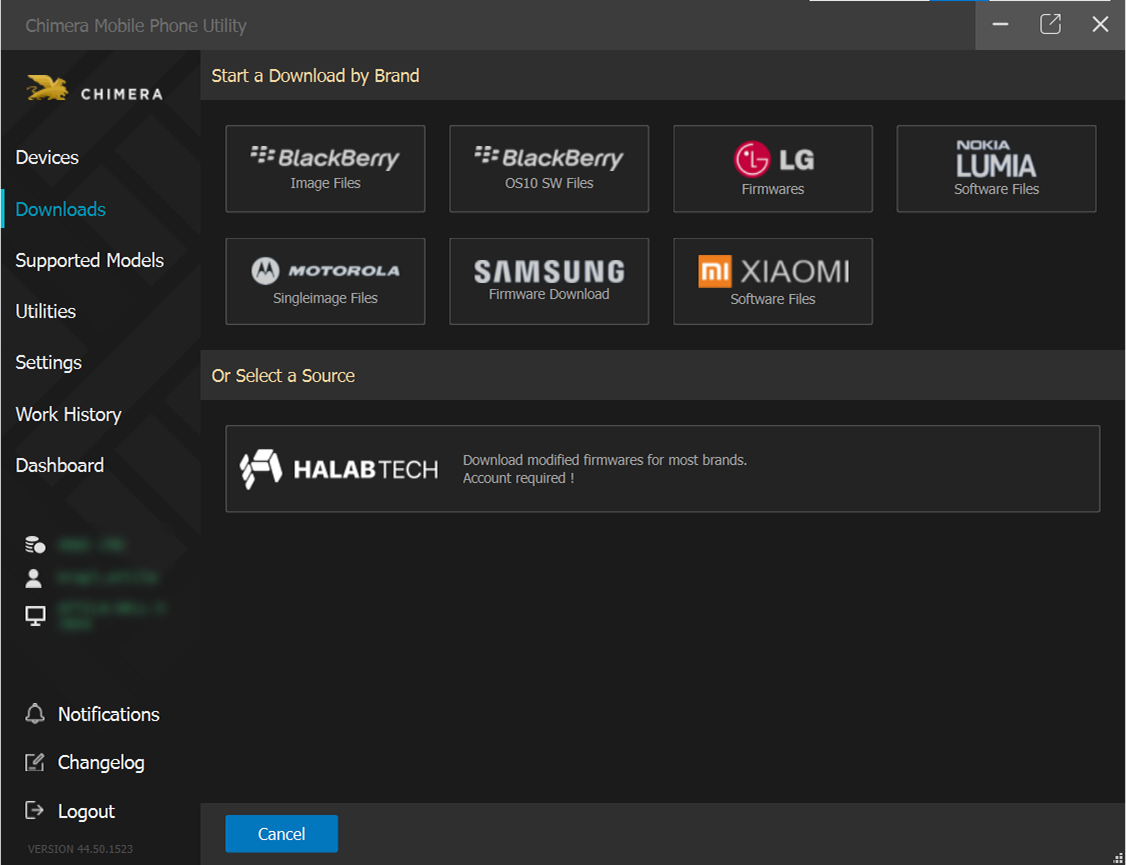Click the computer monitor icon in sidebar

coord(35,616)
